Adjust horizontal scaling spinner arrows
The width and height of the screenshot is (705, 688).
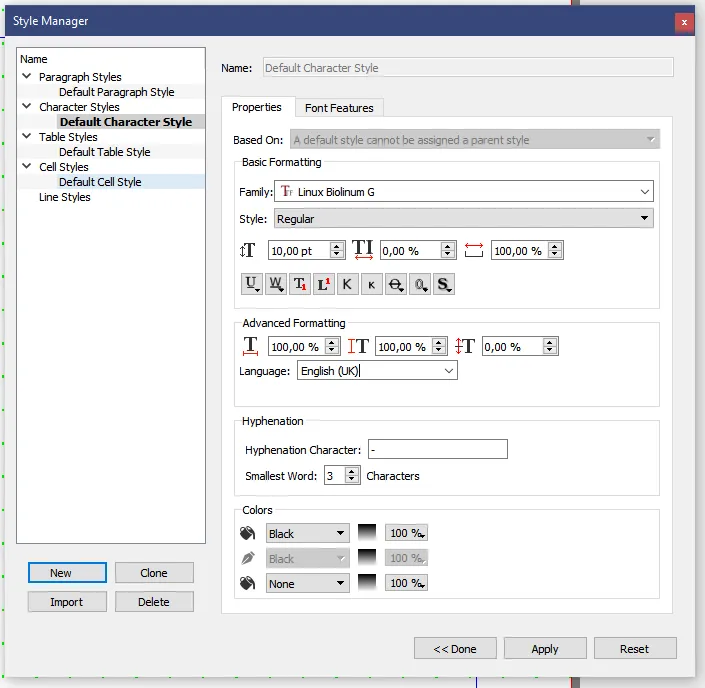pyautogui.click(x=331, y=346)
